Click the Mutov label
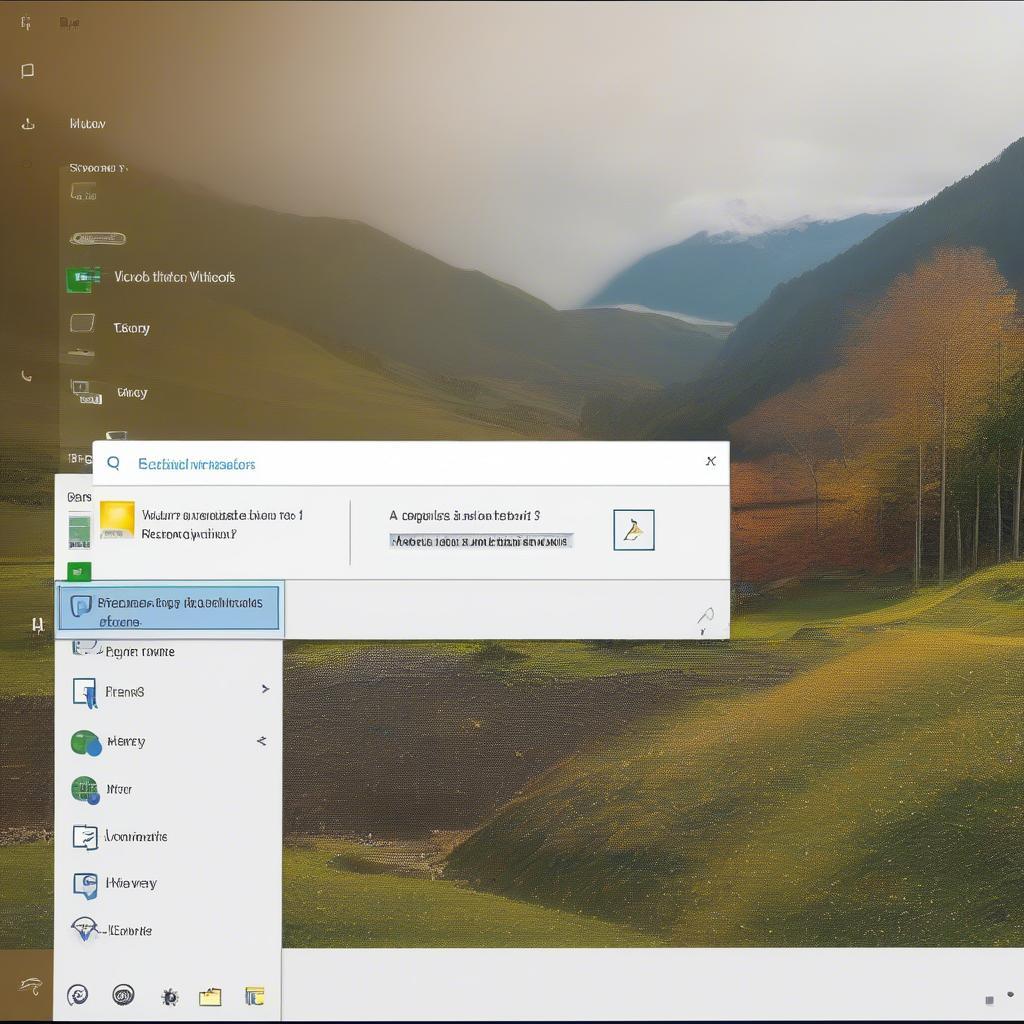Image resolution: width=1024 pixels, height=1024 pixels. point(88,123)
